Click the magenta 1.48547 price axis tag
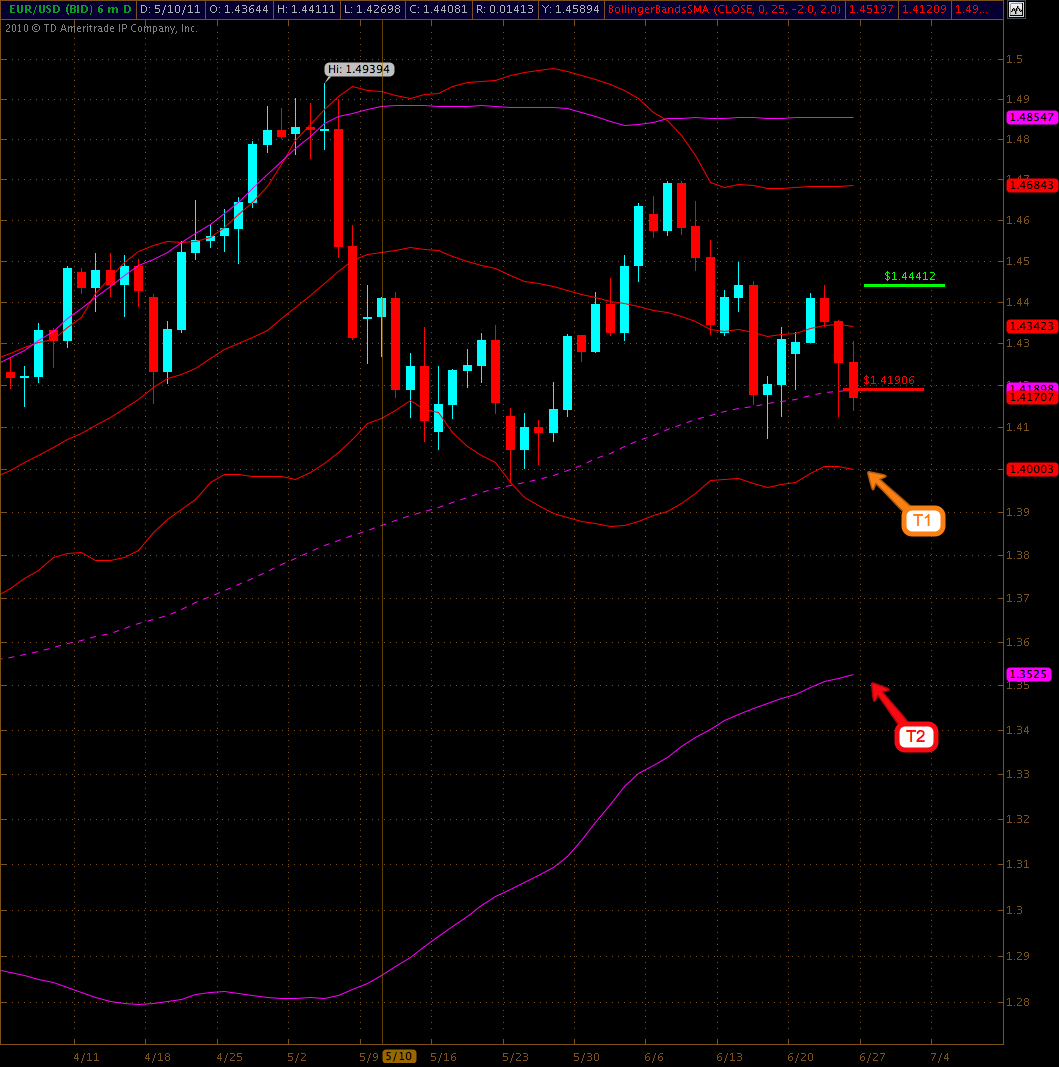The width and height of the screenshot is (1059, 1067). tap(1030, 117)
